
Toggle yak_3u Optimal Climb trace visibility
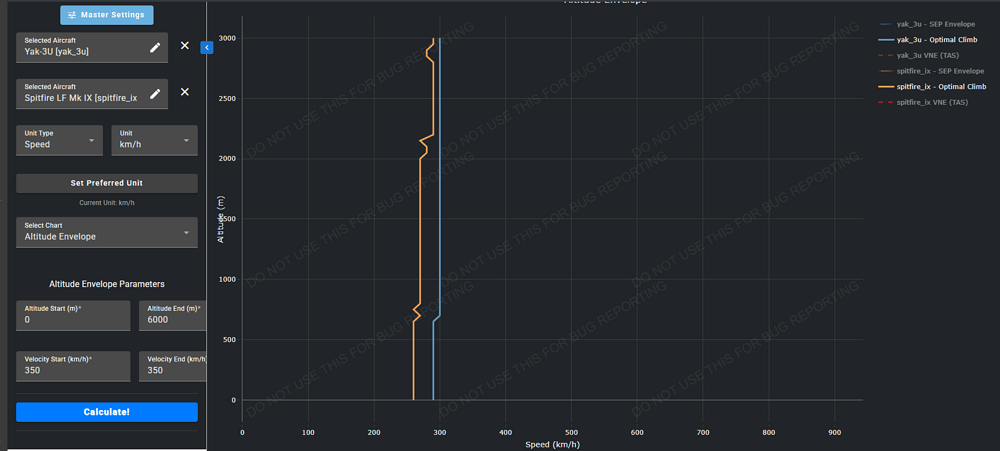click(x=941, y=39)
